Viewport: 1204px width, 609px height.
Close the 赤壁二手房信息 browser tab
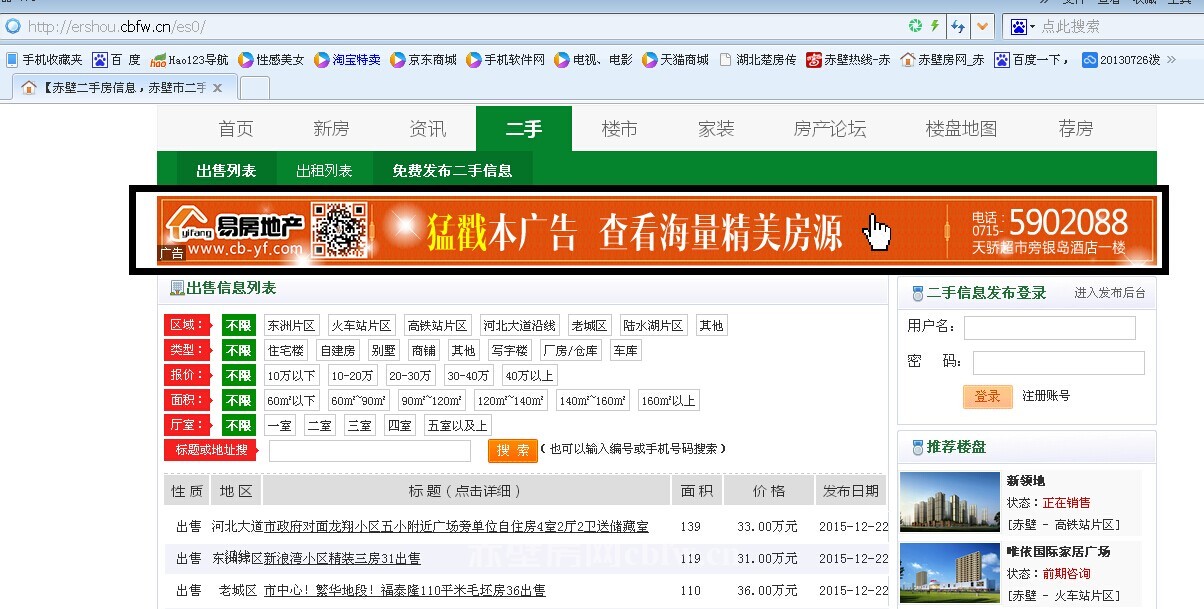click(x=218, y=88)
